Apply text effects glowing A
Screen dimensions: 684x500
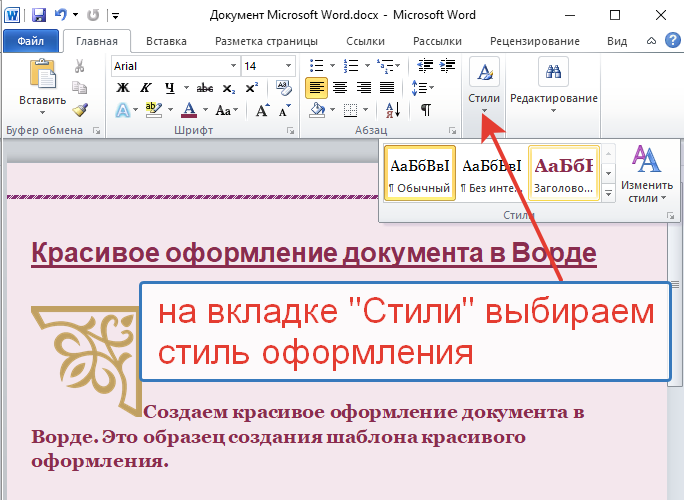tap(123, 110)
